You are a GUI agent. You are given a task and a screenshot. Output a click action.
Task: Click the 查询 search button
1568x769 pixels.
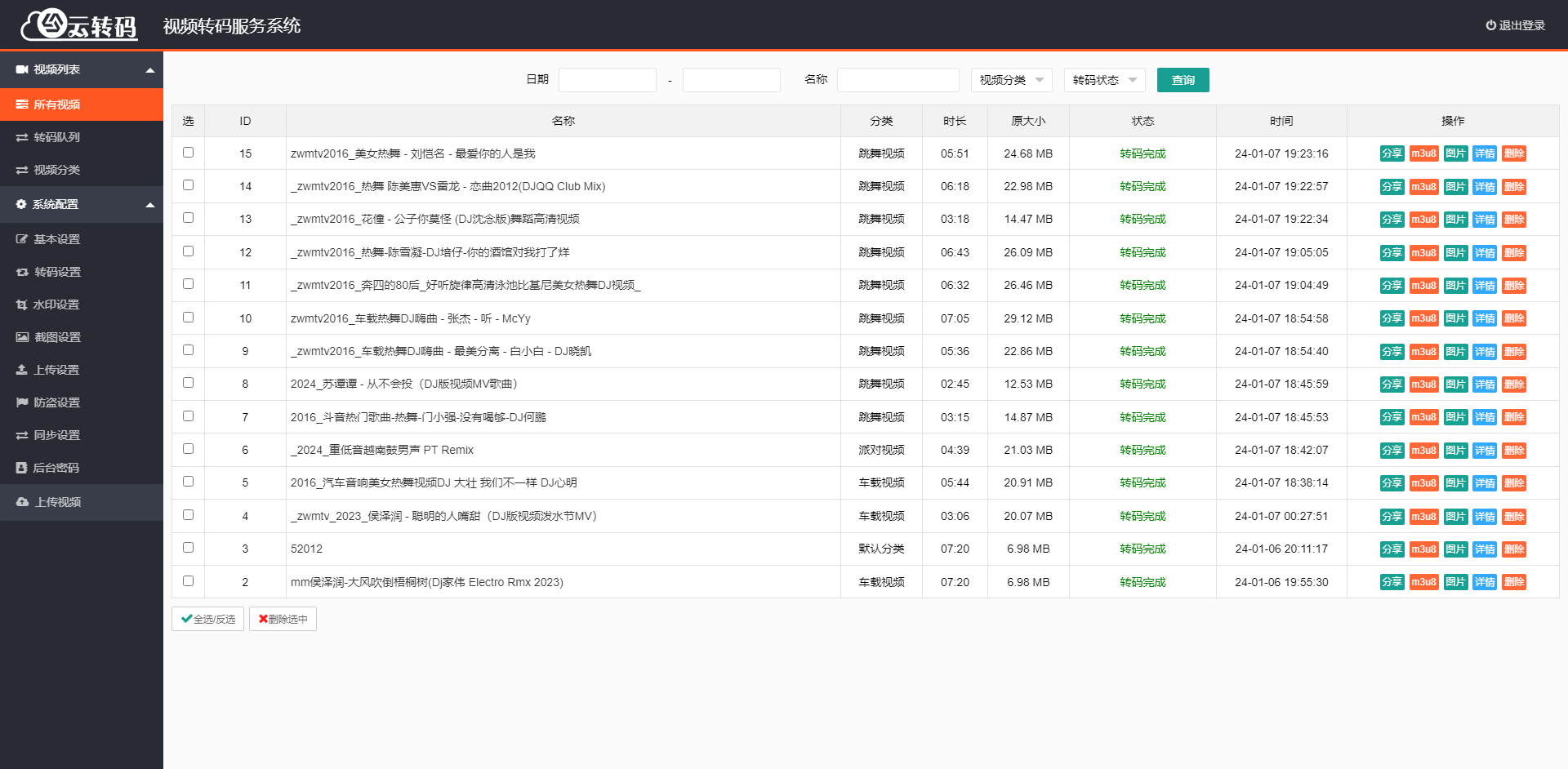[x=1183, y=80]
